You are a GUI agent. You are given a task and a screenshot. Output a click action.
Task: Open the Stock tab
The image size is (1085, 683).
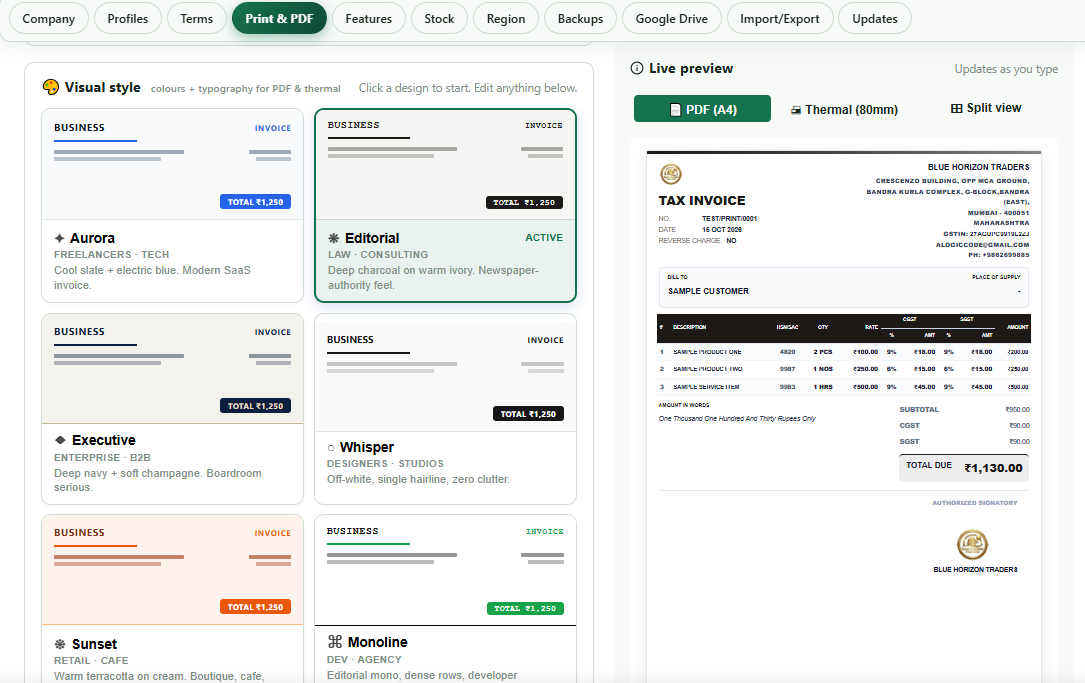(439, 19)
